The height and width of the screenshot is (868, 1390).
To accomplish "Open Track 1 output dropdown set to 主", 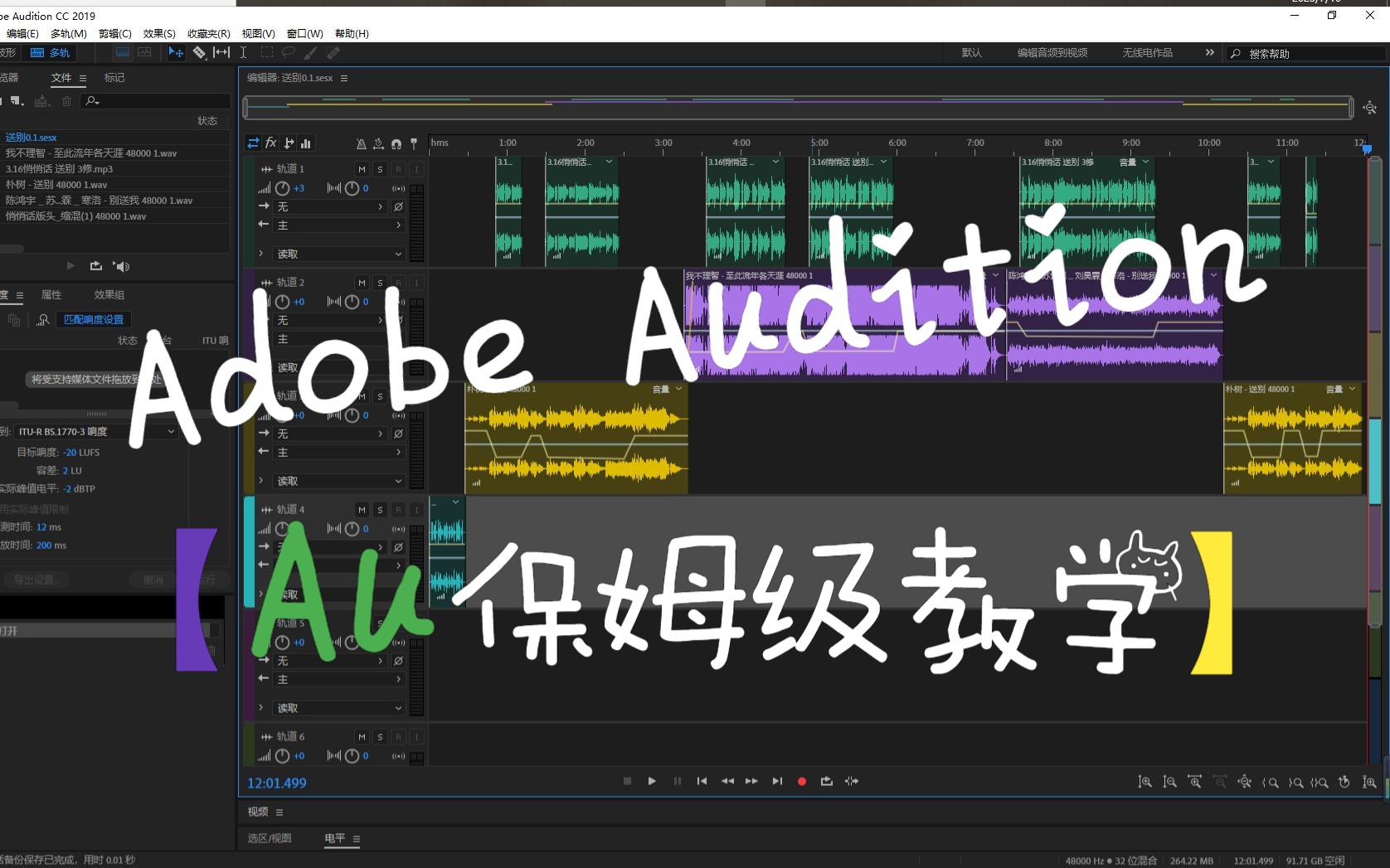I will [338, 225].
